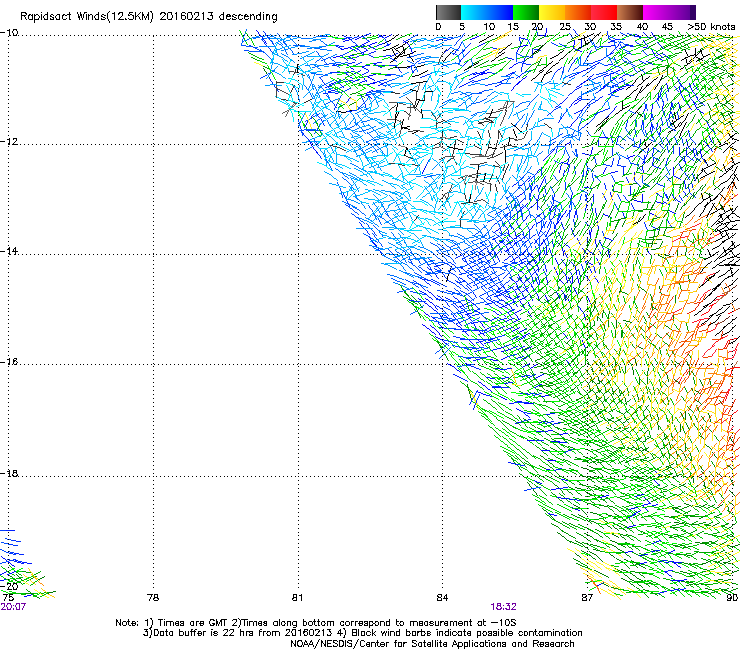Click the '-12' latitude label

click(9, 142)
